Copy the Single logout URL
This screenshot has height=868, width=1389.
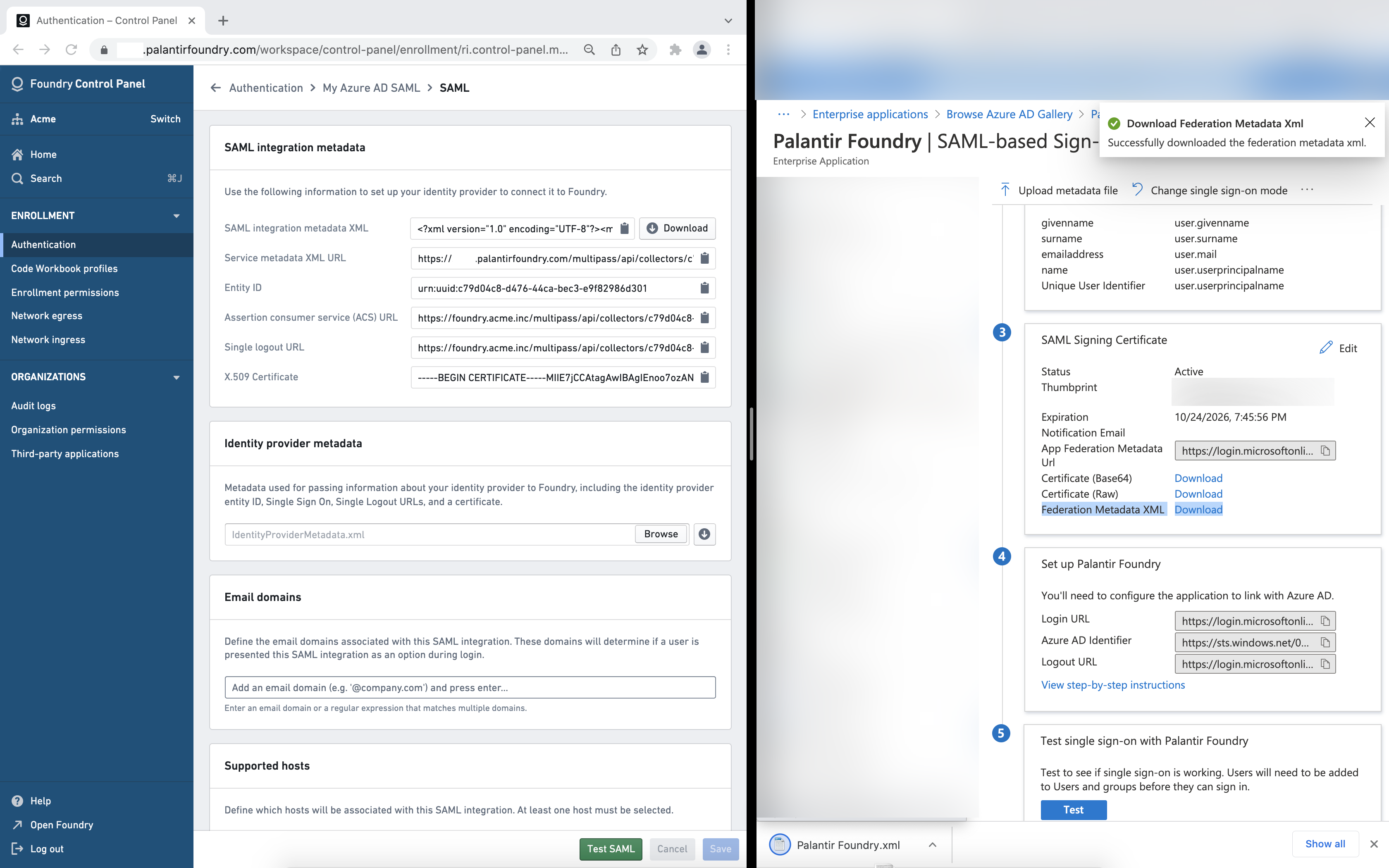point(705,347)
